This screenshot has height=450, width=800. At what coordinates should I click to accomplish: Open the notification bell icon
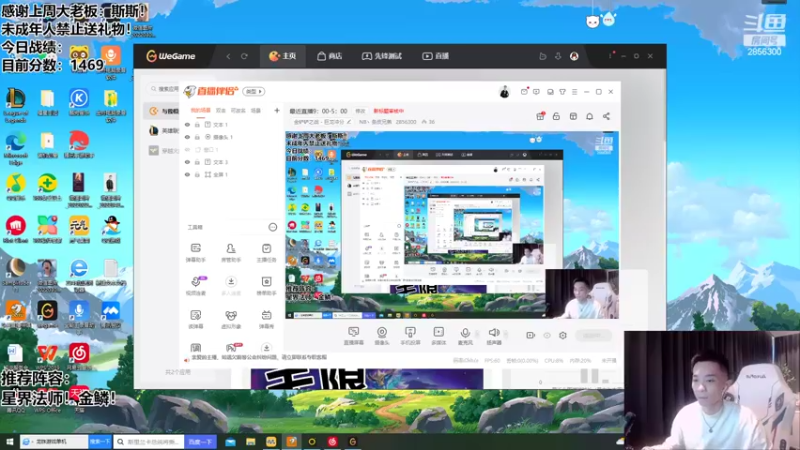pos(589,116)
